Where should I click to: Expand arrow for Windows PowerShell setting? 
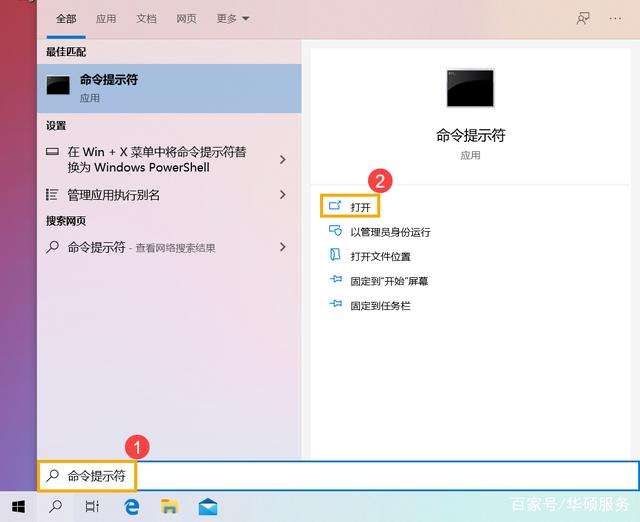(282, 160)
